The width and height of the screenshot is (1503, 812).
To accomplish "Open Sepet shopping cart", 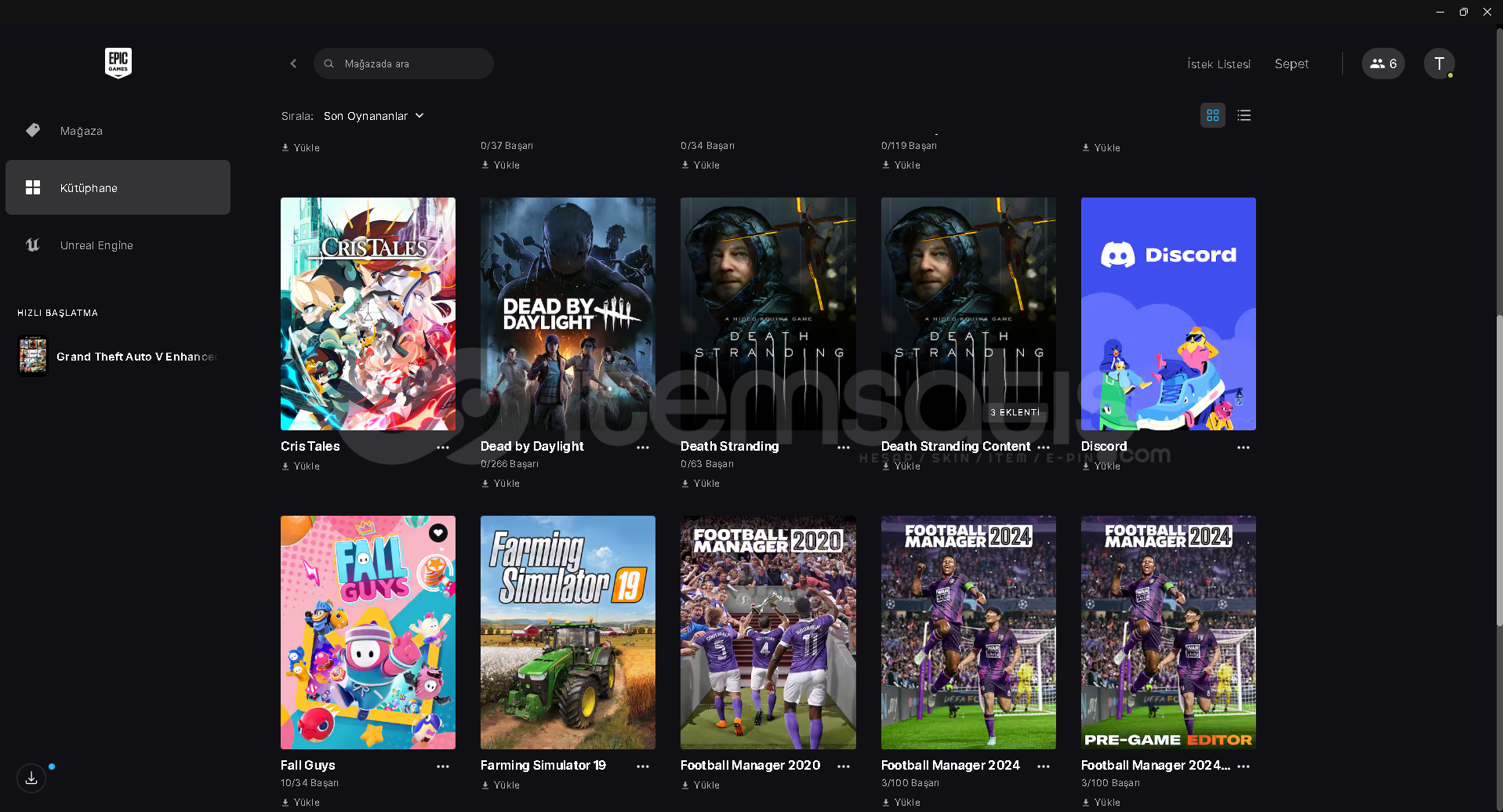I will [x=1291, y=63].
